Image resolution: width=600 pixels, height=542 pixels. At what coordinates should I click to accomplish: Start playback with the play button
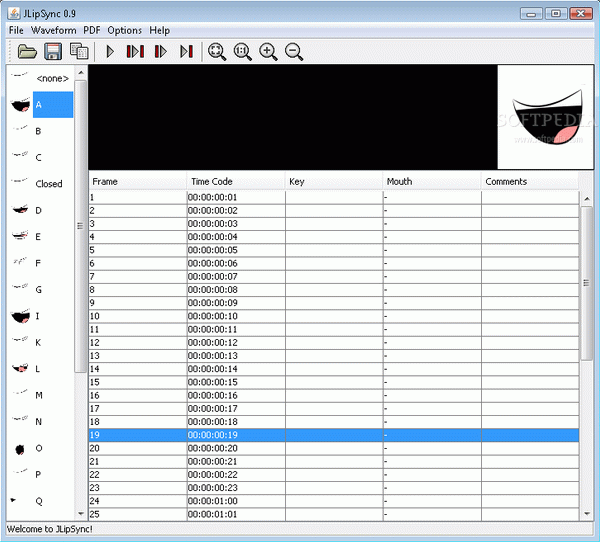point(110,51)
